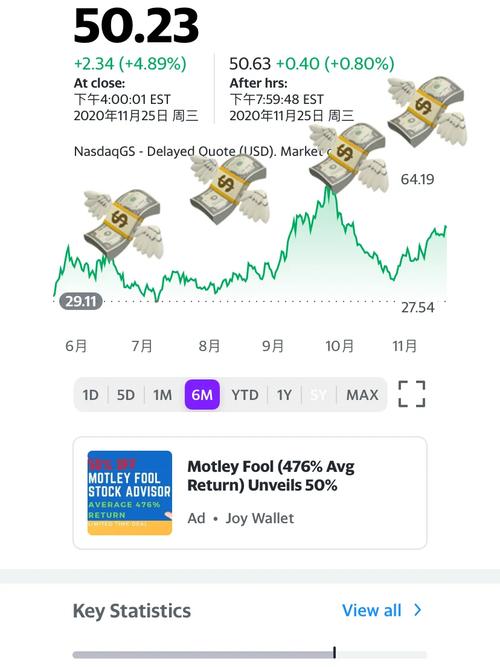Viewport: 500px width, 667px height.
Task: Switch chart to YTD range
Action: pos(245,395)
